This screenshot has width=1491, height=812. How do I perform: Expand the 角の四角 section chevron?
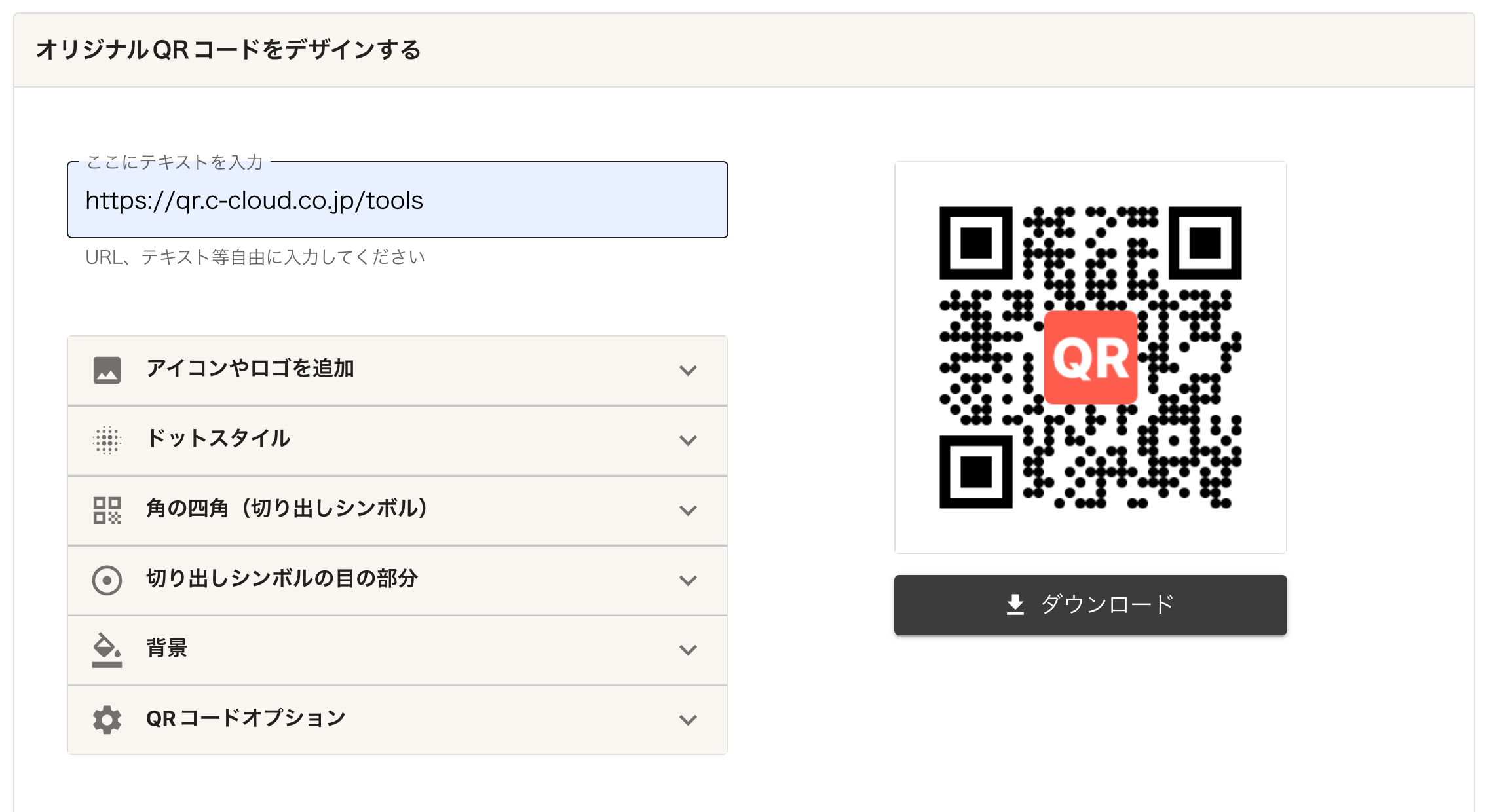tap(688, 510)
